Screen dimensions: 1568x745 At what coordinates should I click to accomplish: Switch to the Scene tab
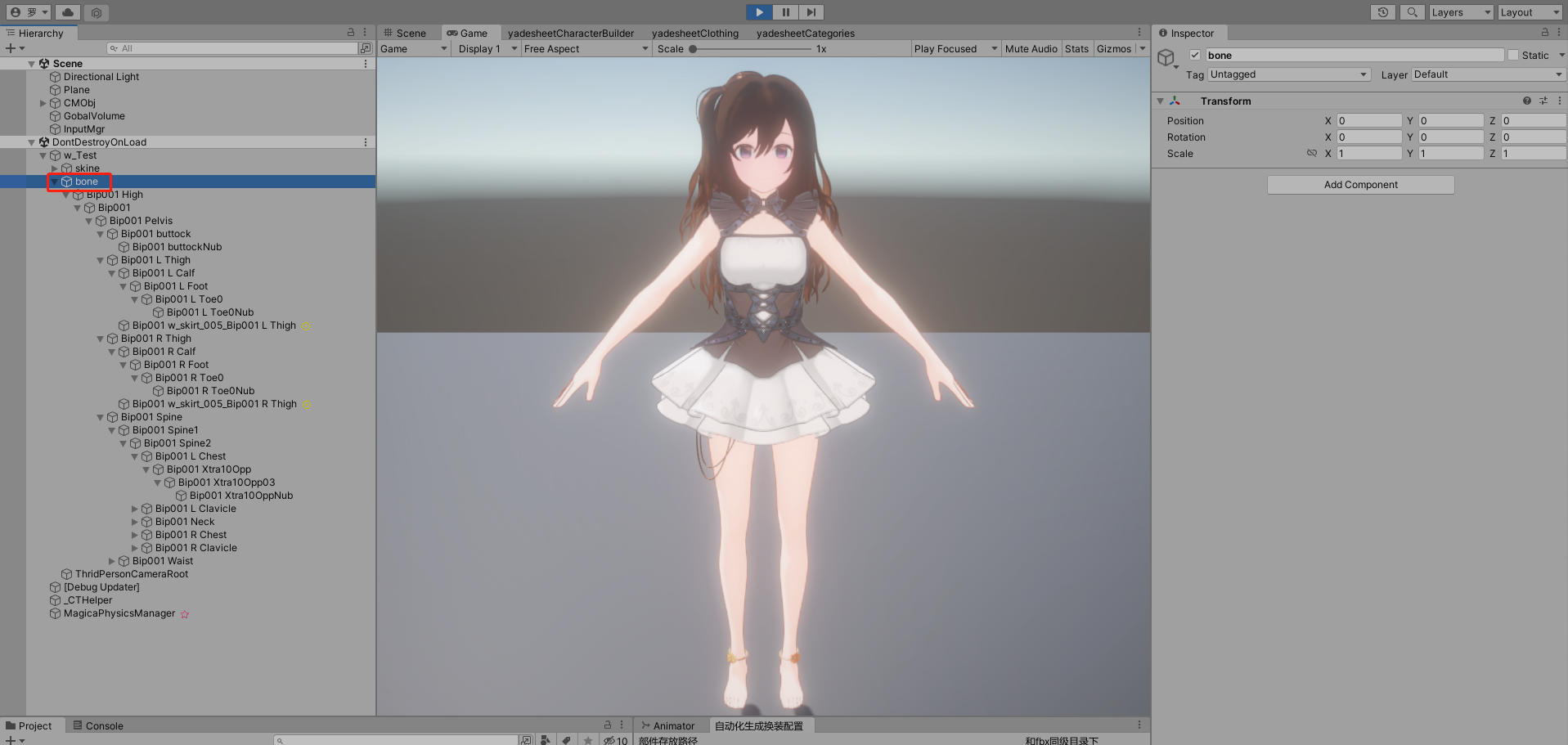point(405,34)
